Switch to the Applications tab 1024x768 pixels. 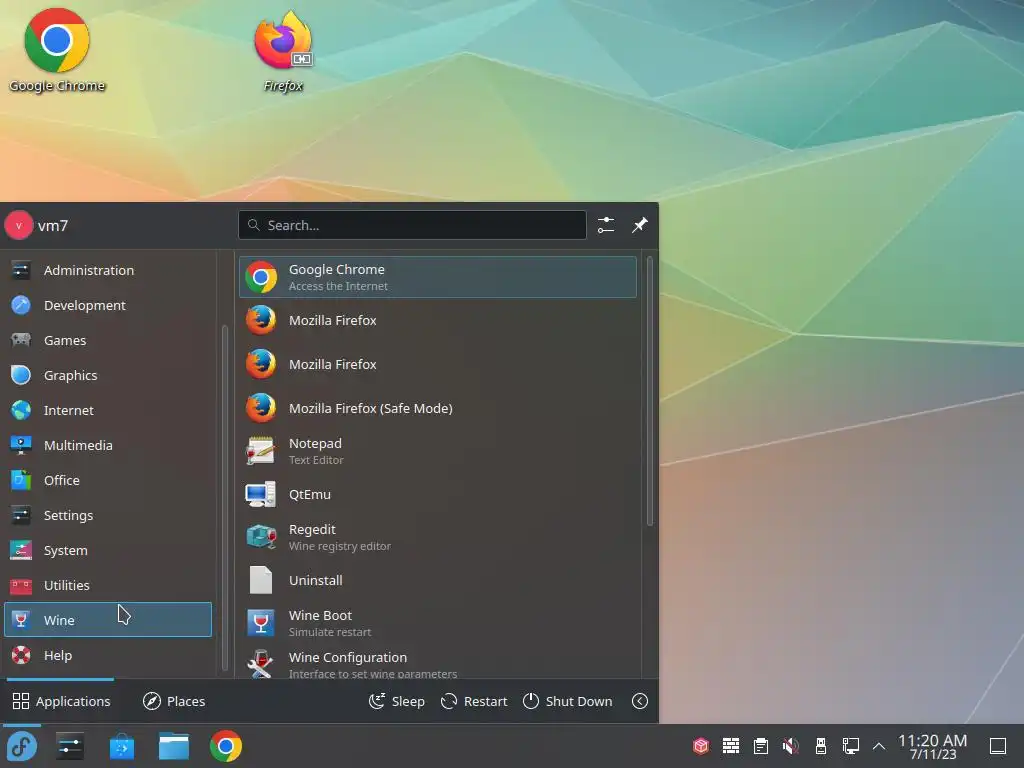pyautogui.click(x=61, y=701)
